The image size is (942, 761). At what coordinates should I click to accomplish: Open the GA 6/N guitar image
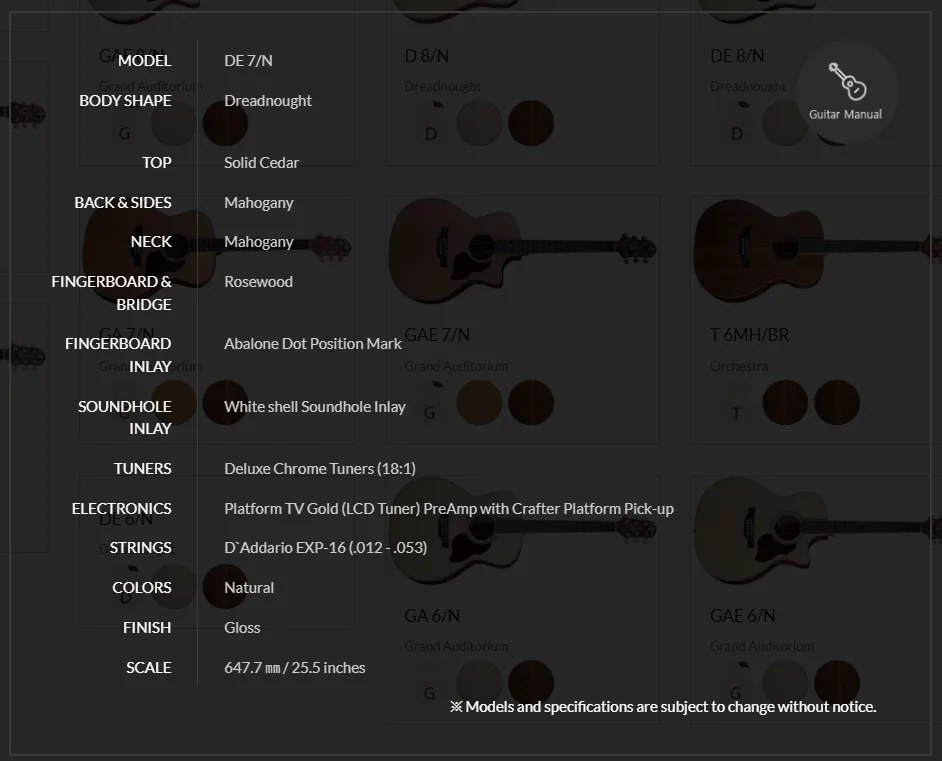click(522, 530)
